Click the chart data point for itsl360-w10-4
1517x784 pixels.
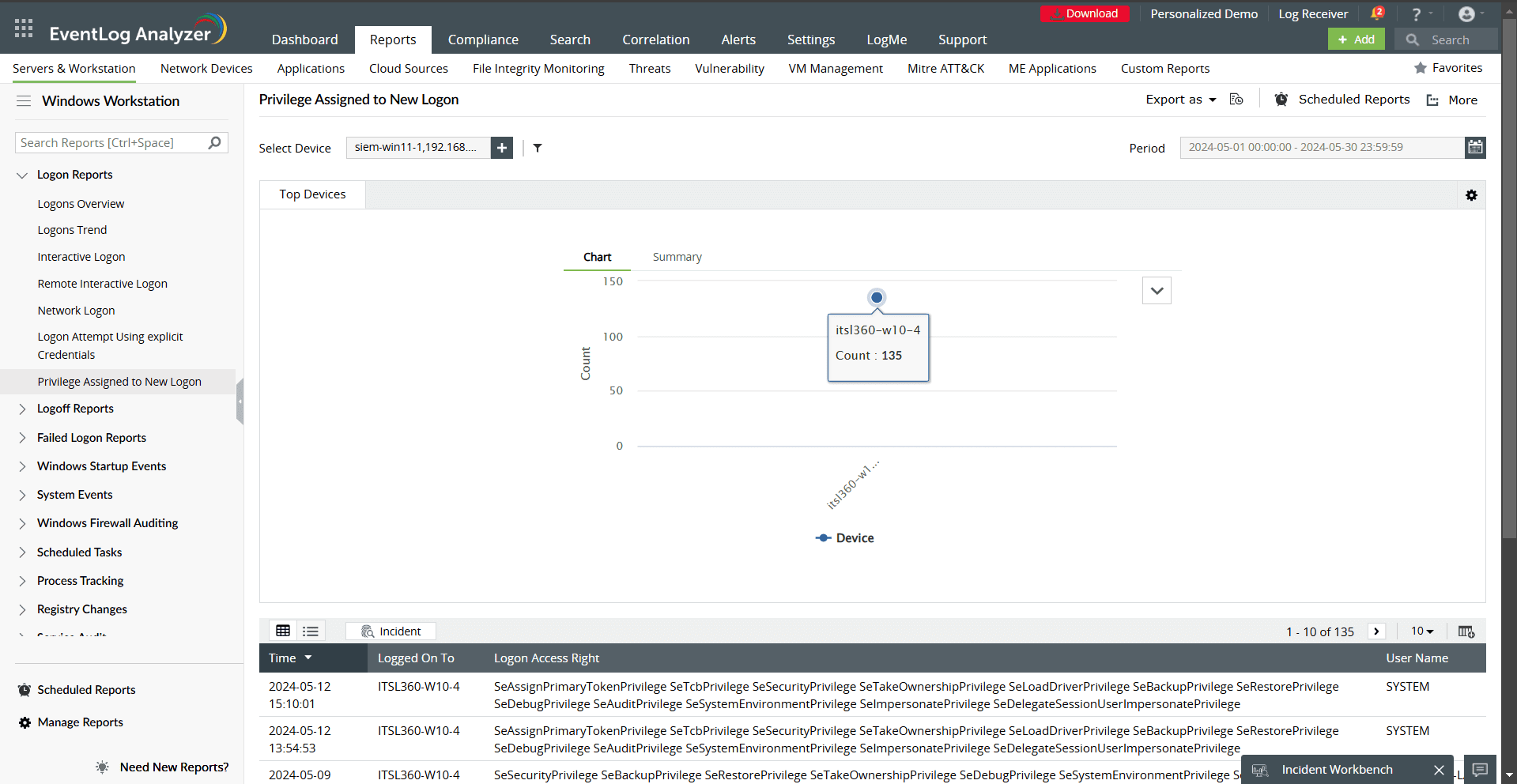click(876, 298)
